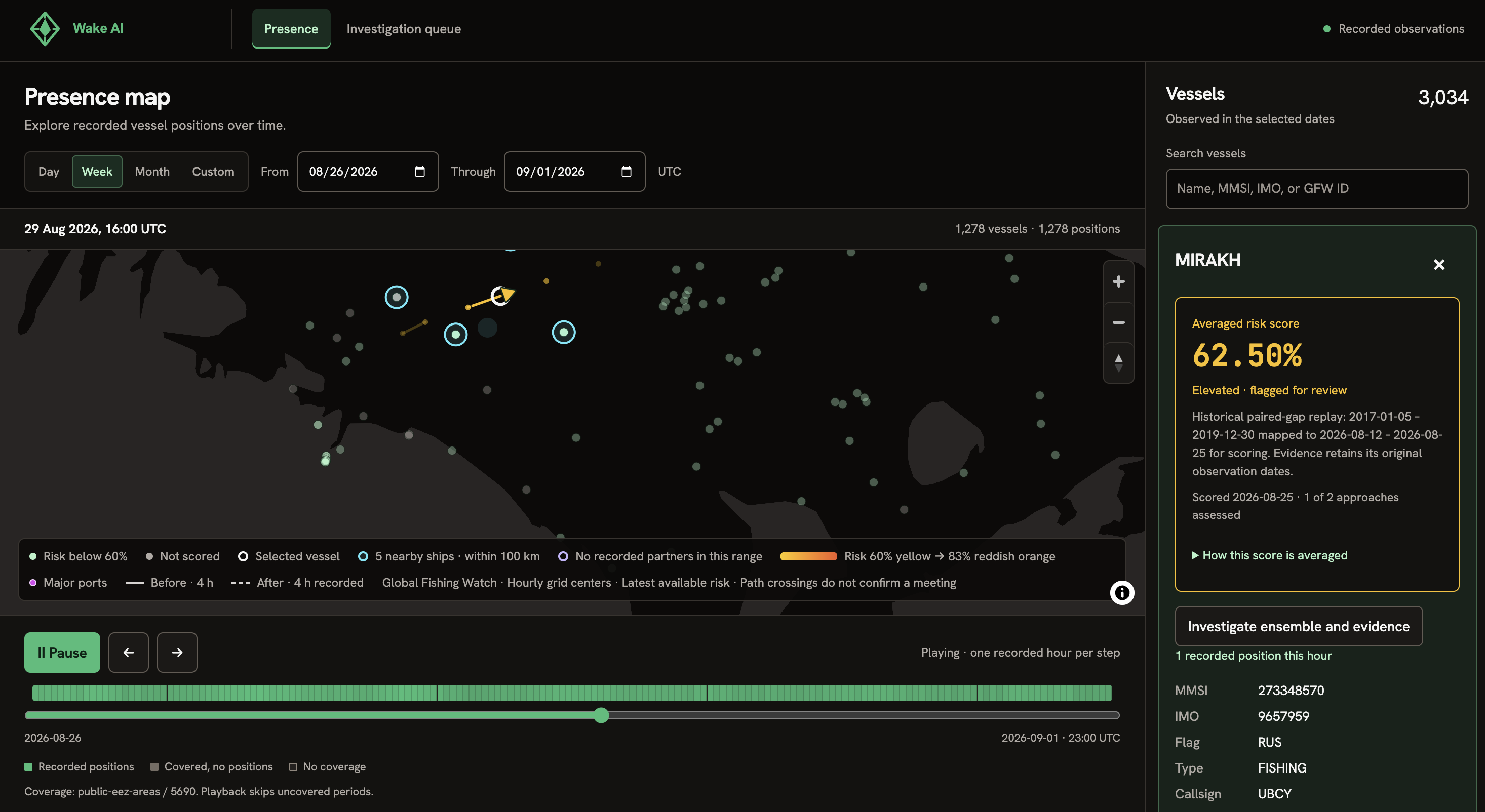Click the No coverage legend entry
1485x812 pixels.
[327, 766]
